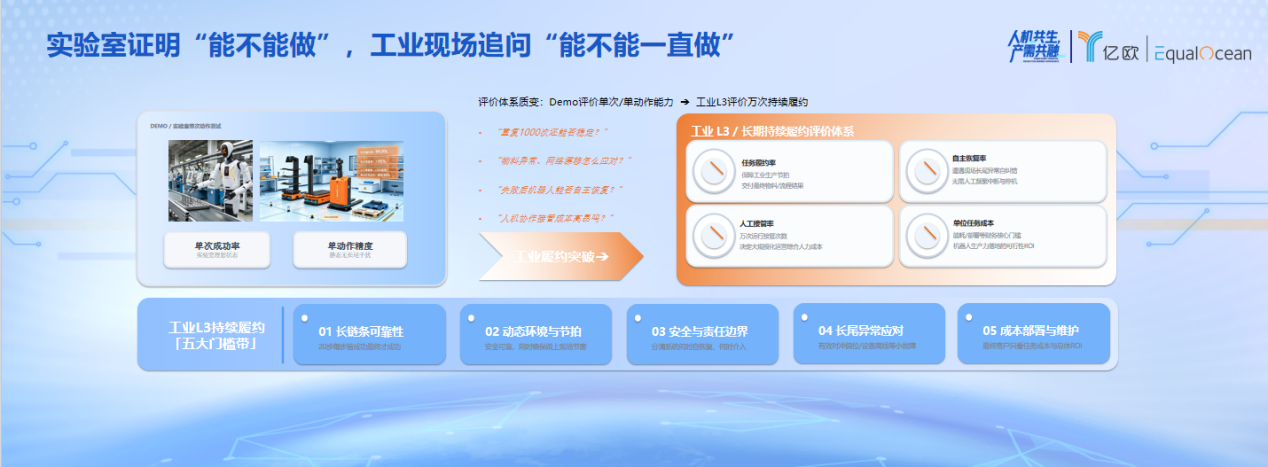Image resolution: width=1268 pixels, height=467 pixels.
Task: Open the 04 长尾异常应对 card
Action: (869, 334)
